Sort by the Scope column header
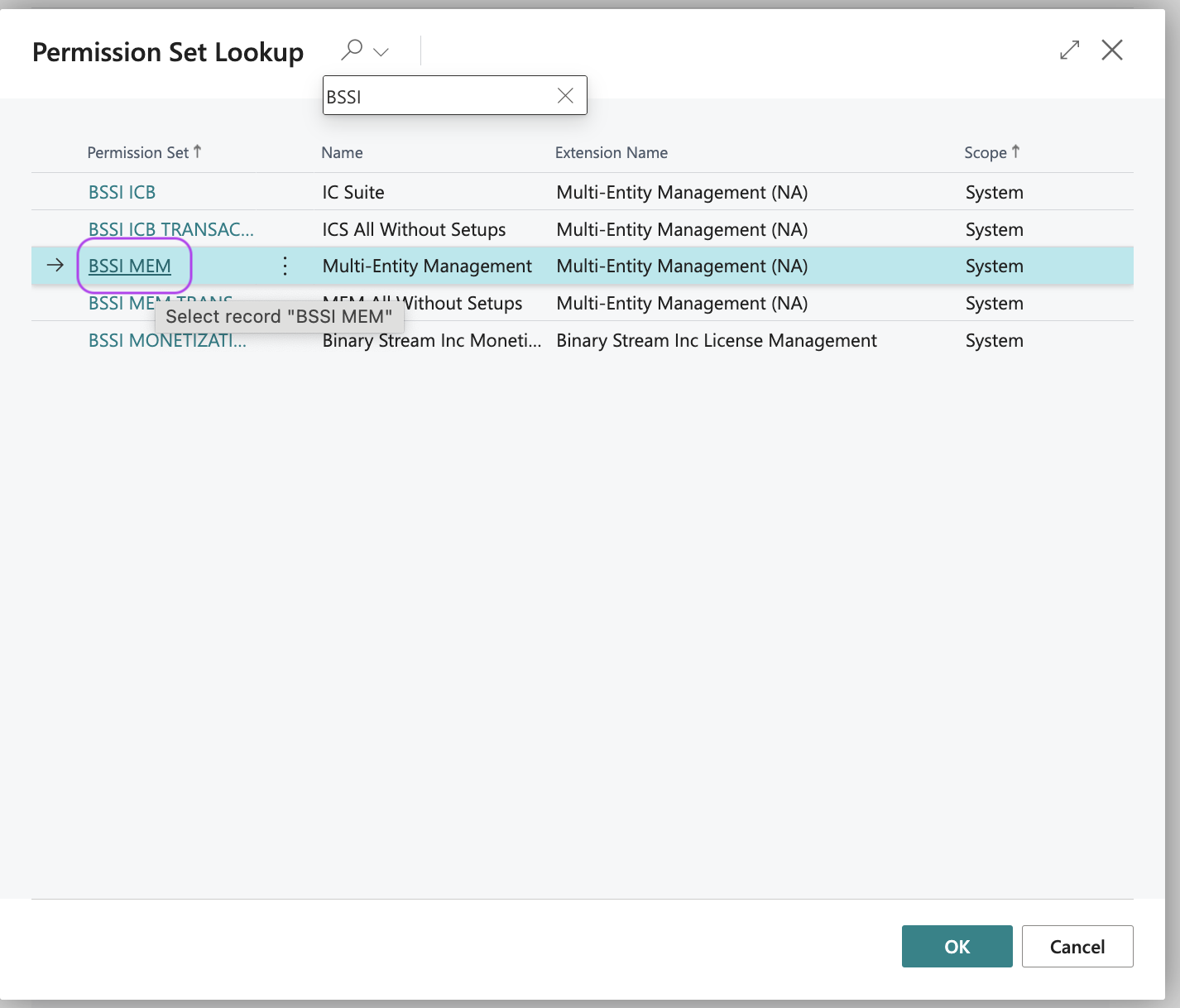The image size is (1180, 1008). pos(991,152)
